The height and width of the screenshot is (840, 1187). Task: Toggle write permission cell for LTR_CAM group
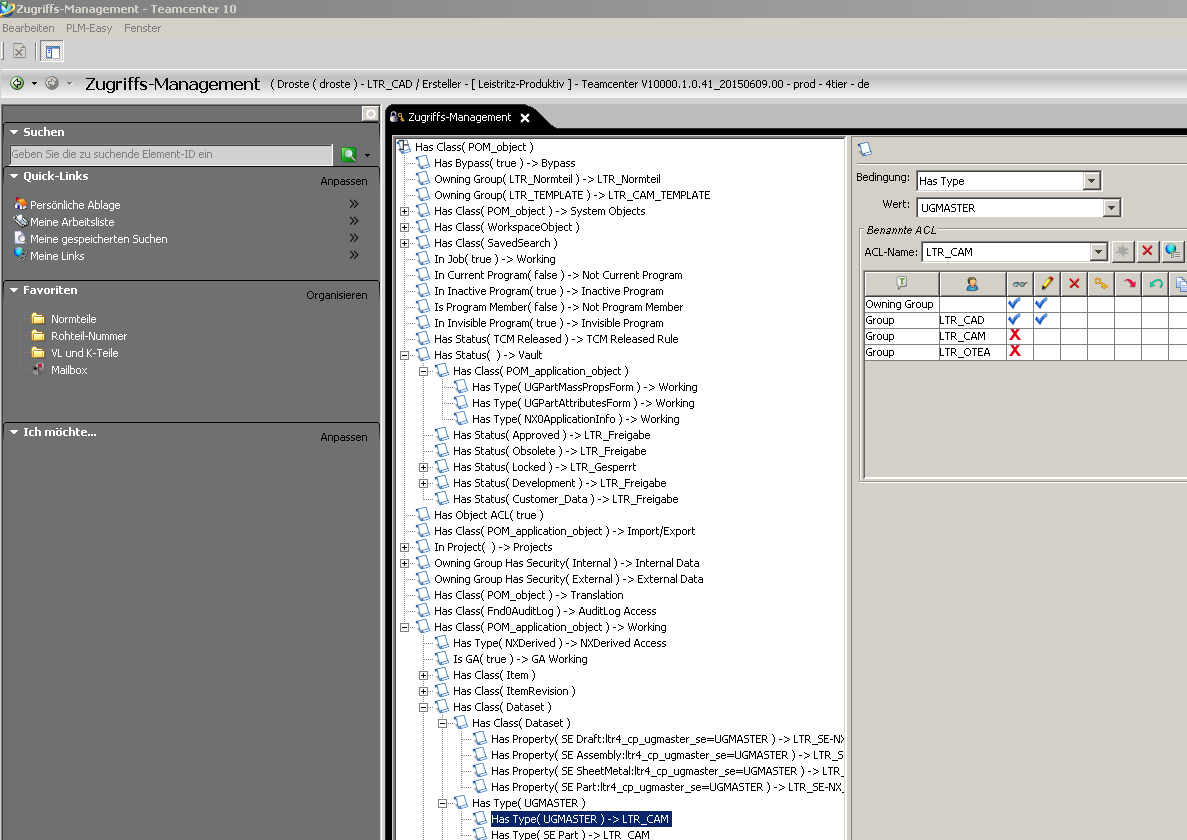click(1047, 335)
